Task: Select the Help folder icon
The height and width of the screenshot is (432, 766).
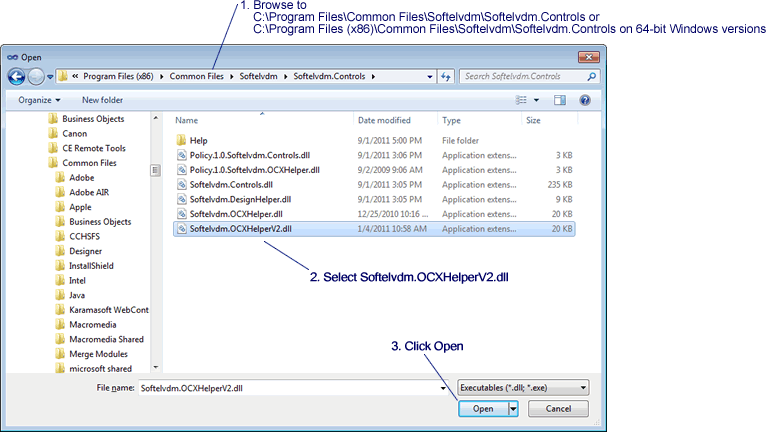Action: pos(181,141)
